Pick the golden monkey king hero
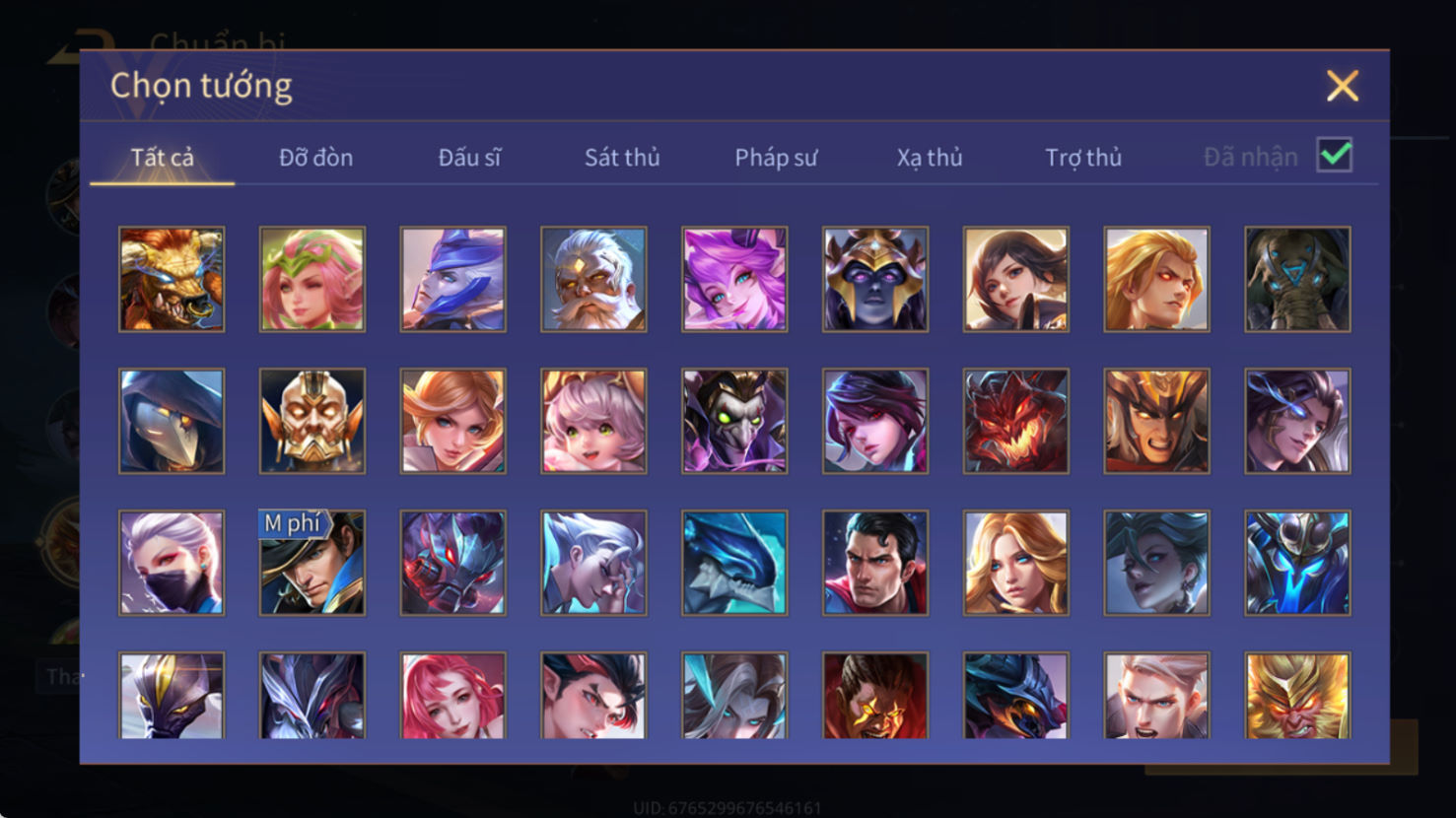The height and width of the screenshot is (818, 1456). tap(1297, 696)
